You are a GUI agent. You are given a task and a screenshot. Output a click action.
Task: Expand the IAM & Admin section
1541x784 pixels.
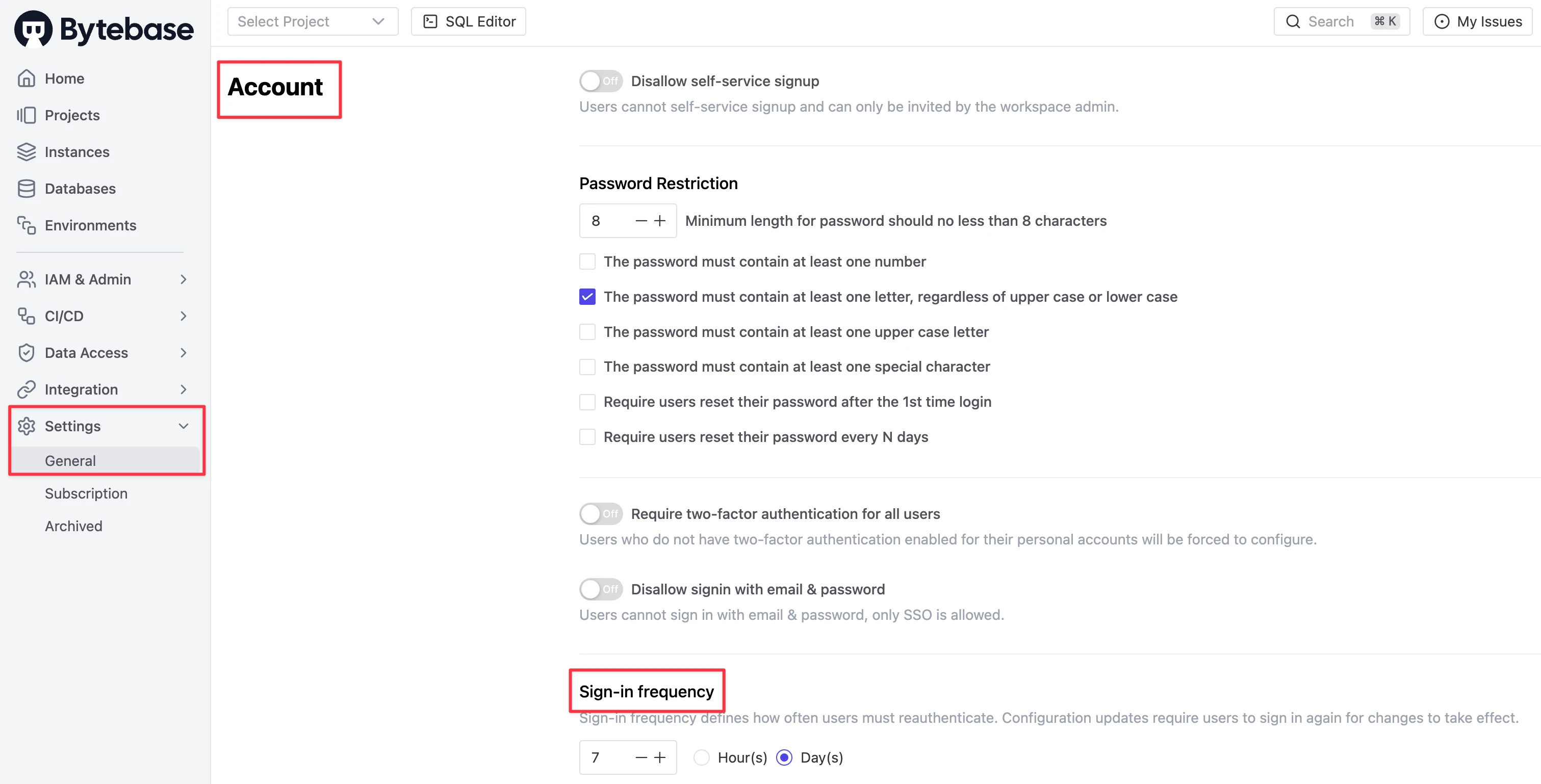click(x=183, y=279)
